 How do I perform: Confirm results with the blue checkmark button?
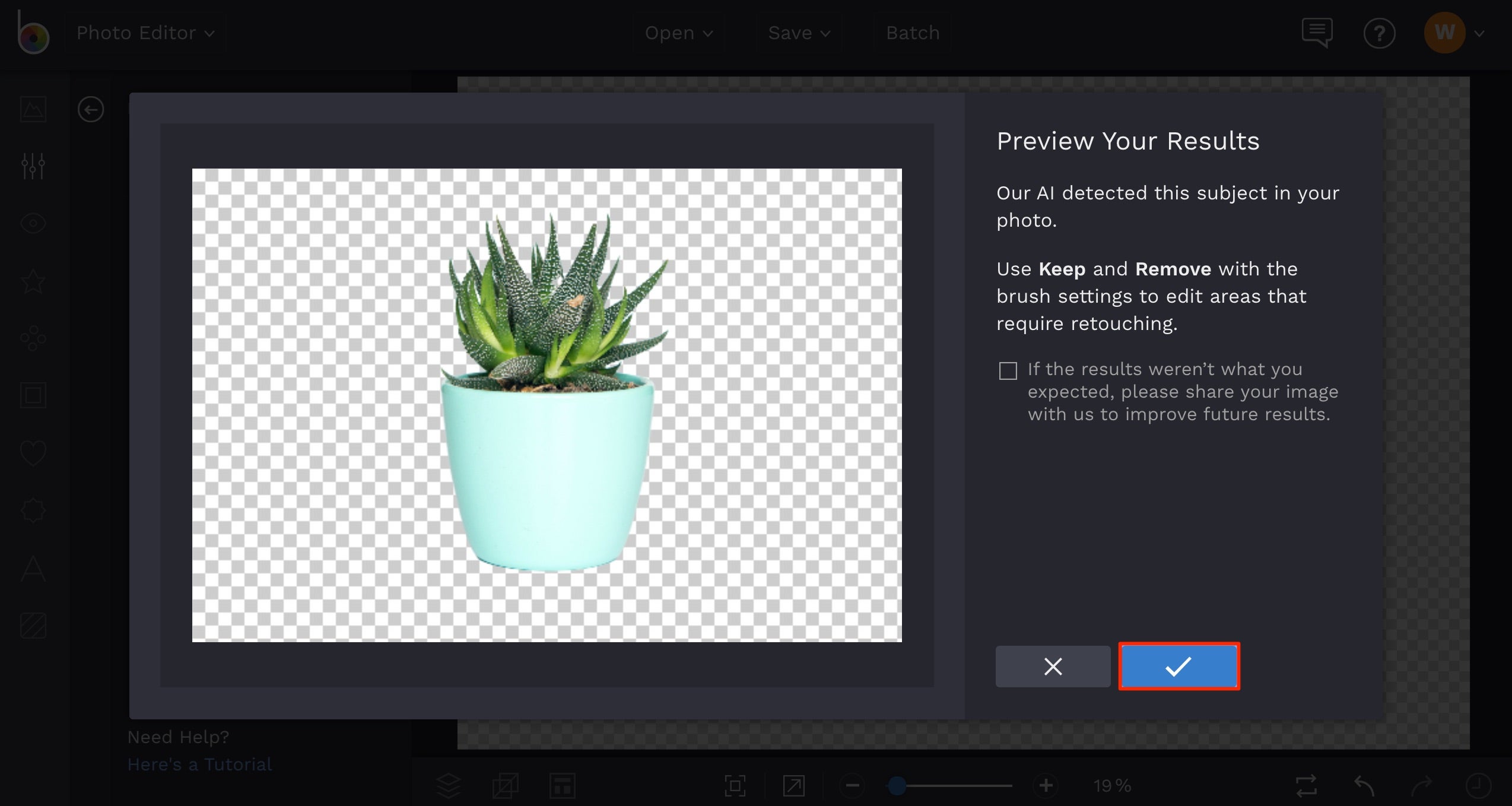point(1179,667)
